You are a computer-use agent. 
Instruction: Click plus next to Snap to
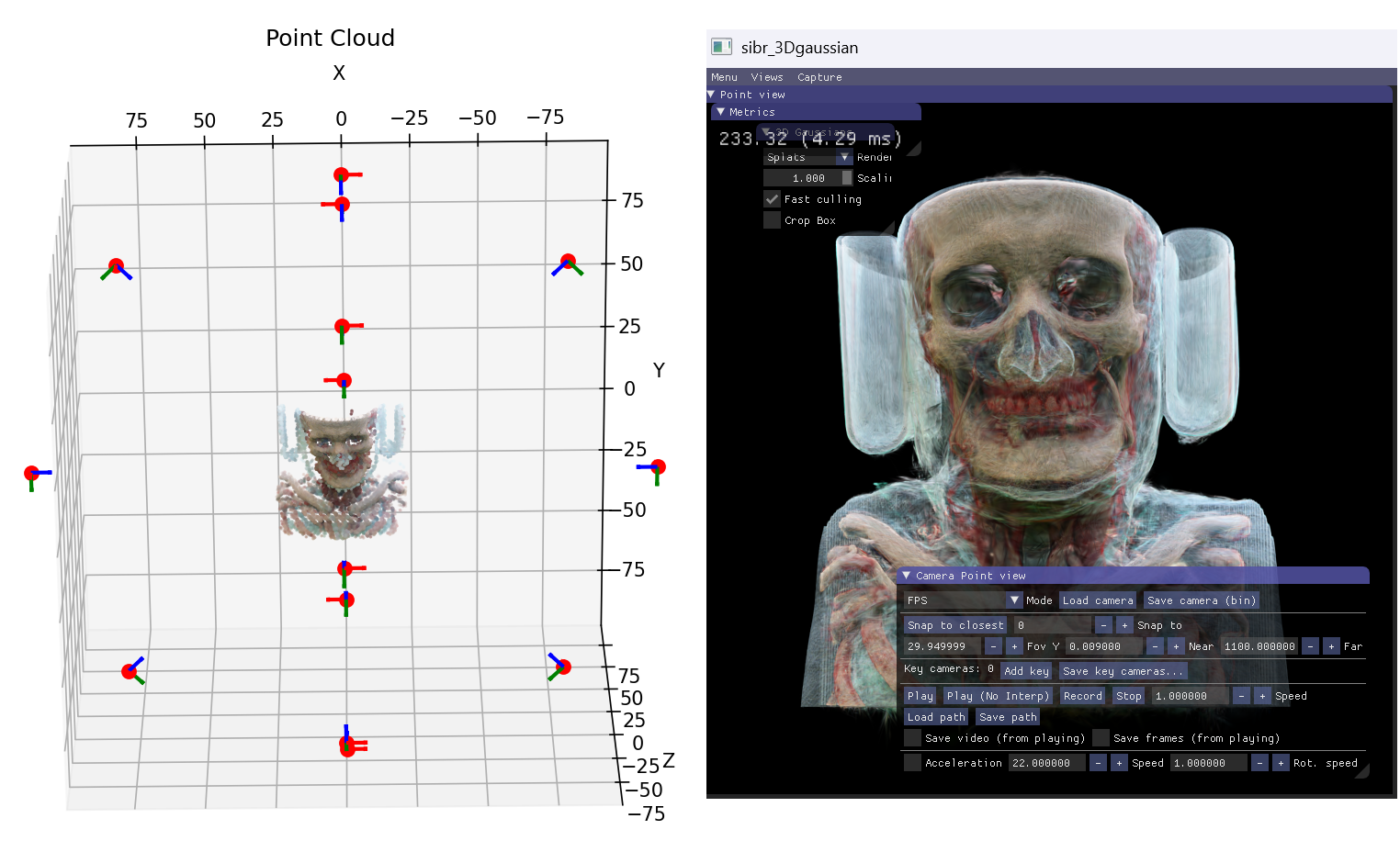click(1124, 625)
